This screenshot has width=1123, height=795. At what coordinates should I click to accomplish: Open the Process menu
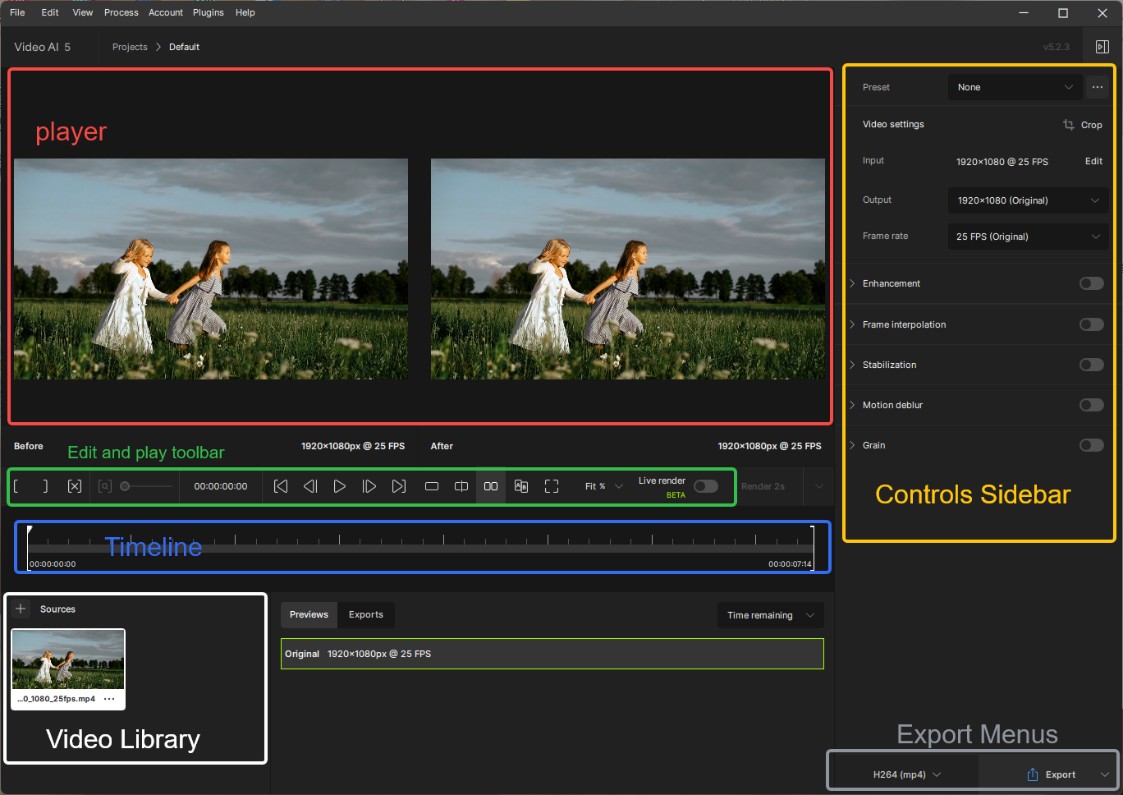pyautogui.click(x=121, y=12)
